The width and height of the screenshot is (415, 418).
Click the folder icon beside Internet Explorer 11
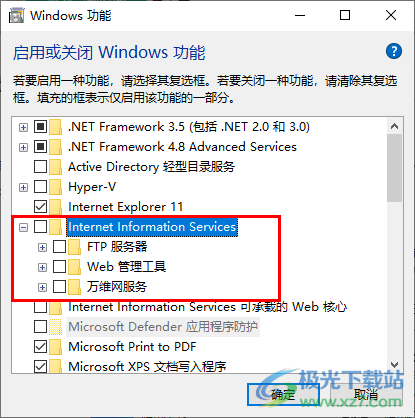(55, 207)
